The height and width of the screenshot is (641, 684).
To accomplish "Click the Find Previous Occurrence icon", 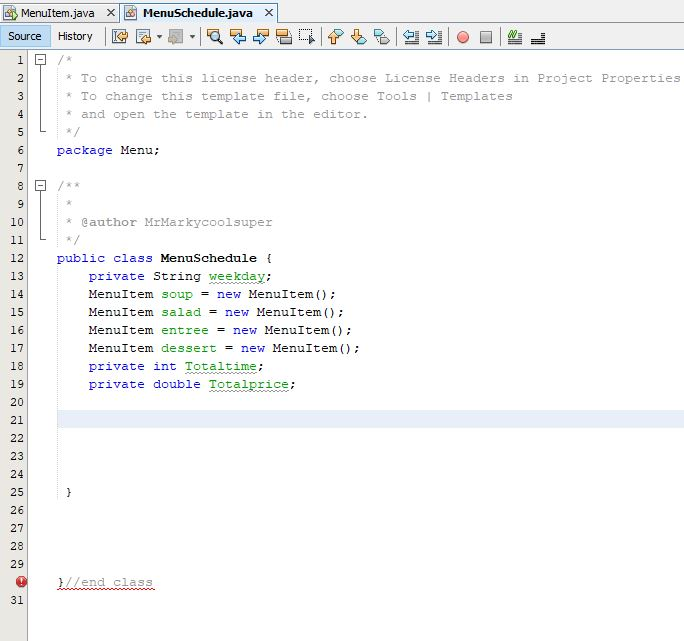I will point(238,37).
